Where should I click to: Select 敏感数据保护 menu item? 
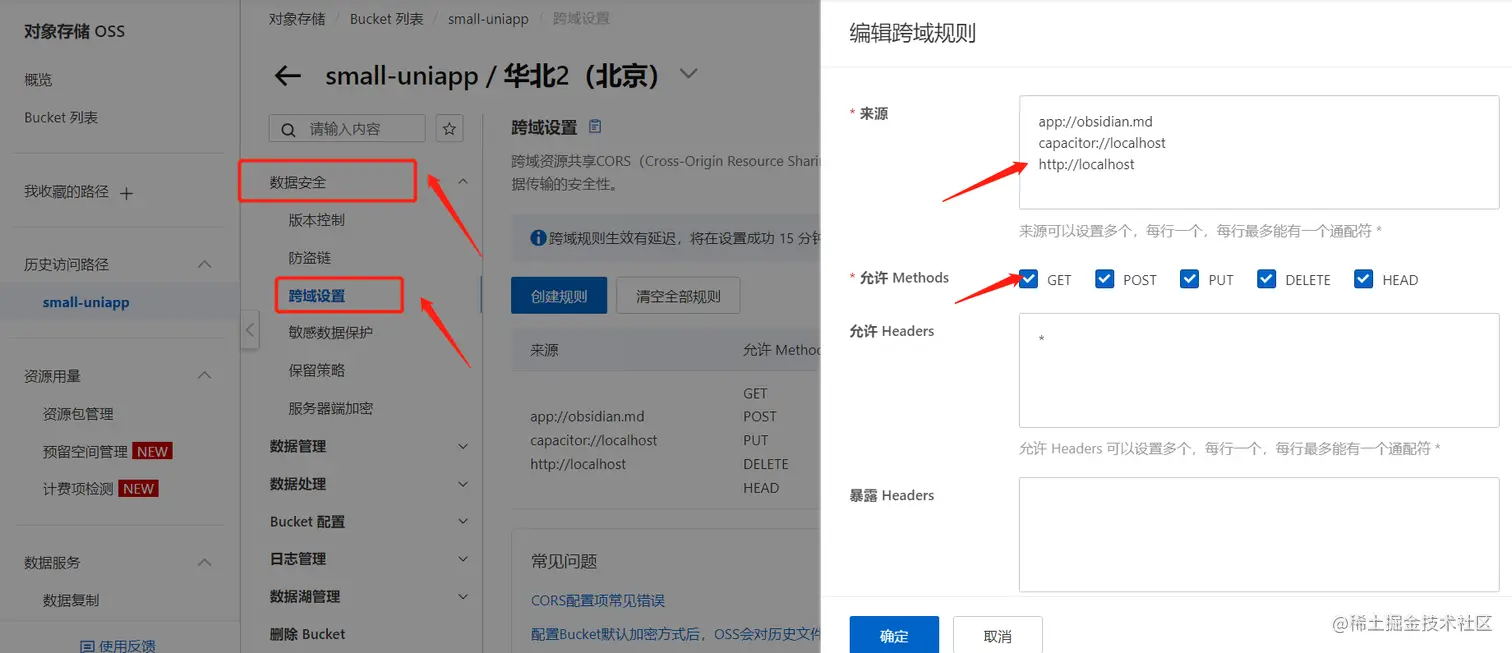click(x=331, y=333)
